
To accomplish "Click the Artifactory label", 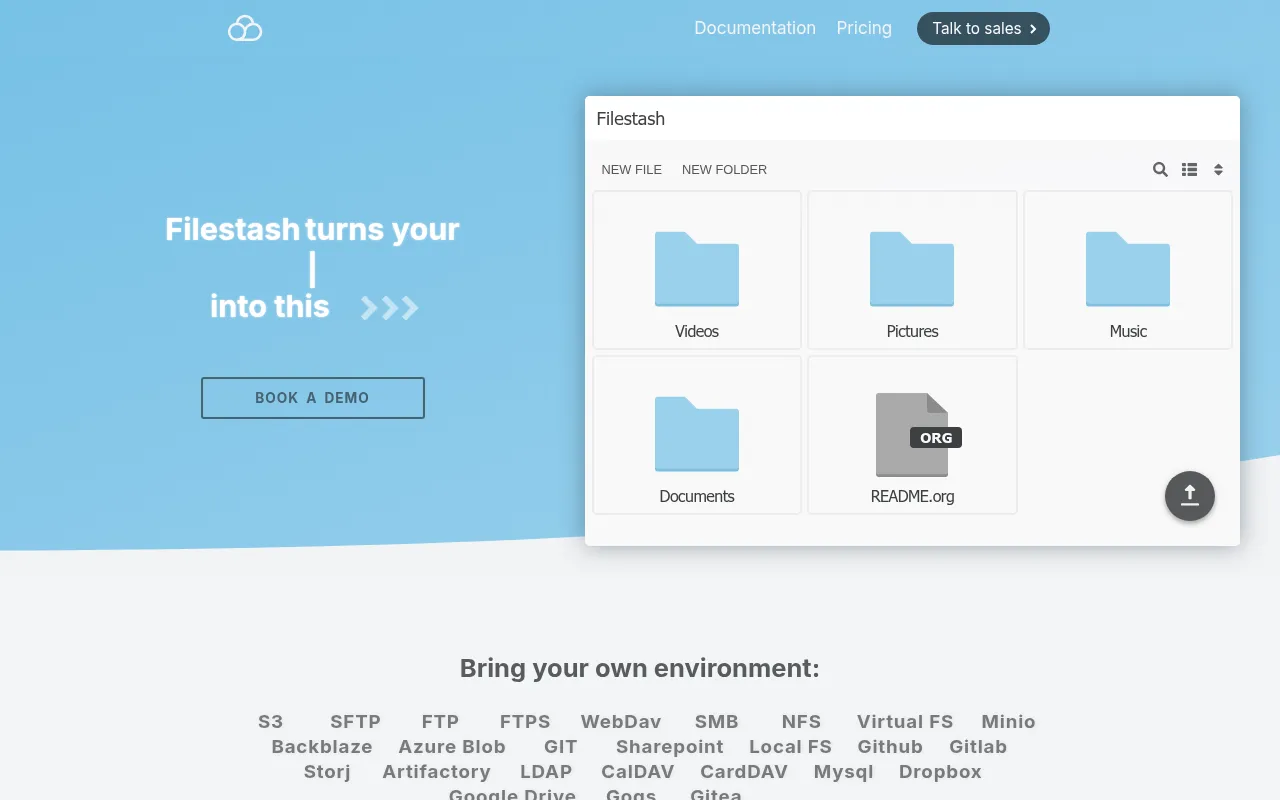I will pyautogui.click(x=436, y=772).
